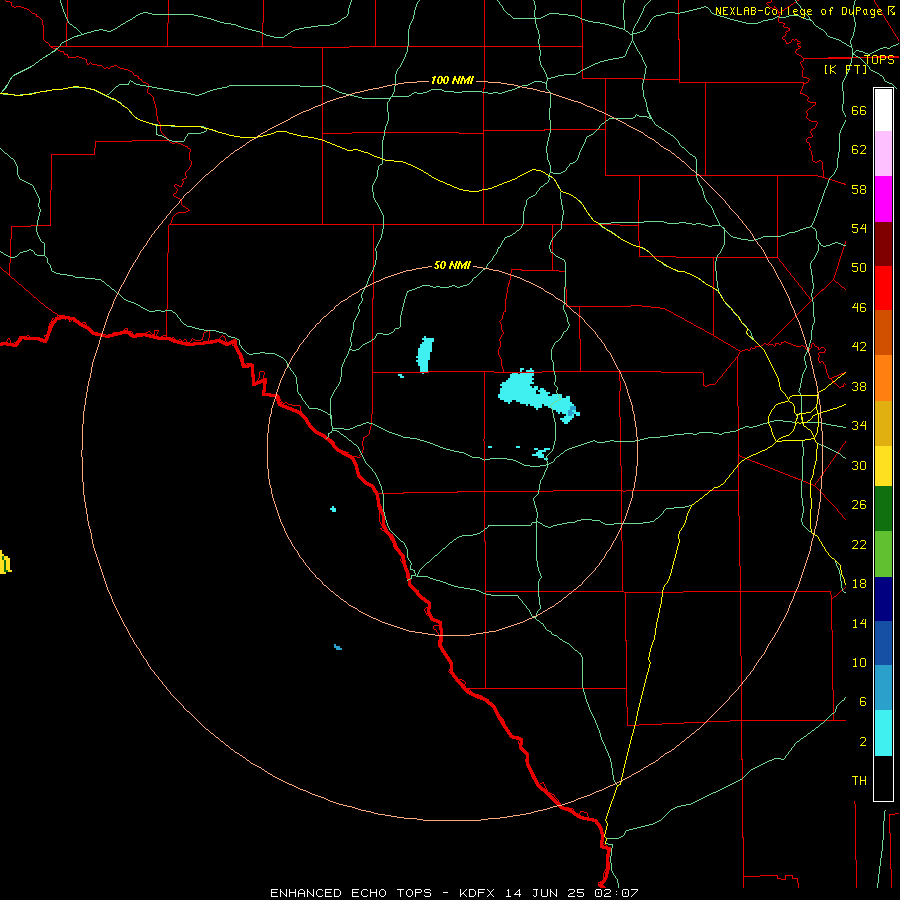This screenshot has width=900, height=900.
Task: Click the legend value "66"
Action: tap(859, 110)
